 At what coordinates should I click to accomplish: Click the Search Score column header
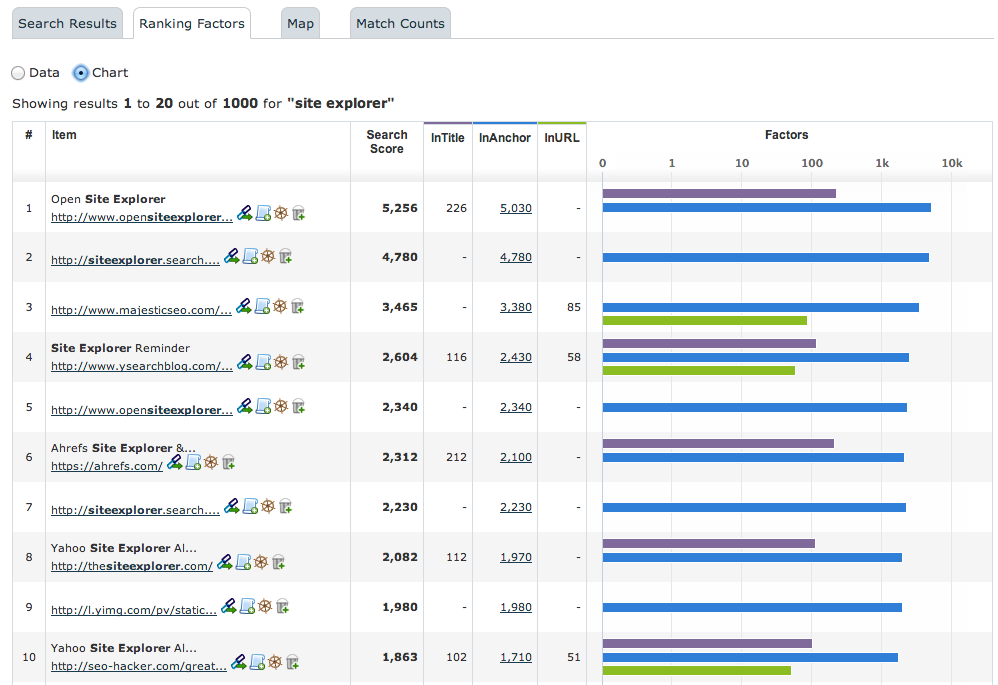click(x=386, y=142)
